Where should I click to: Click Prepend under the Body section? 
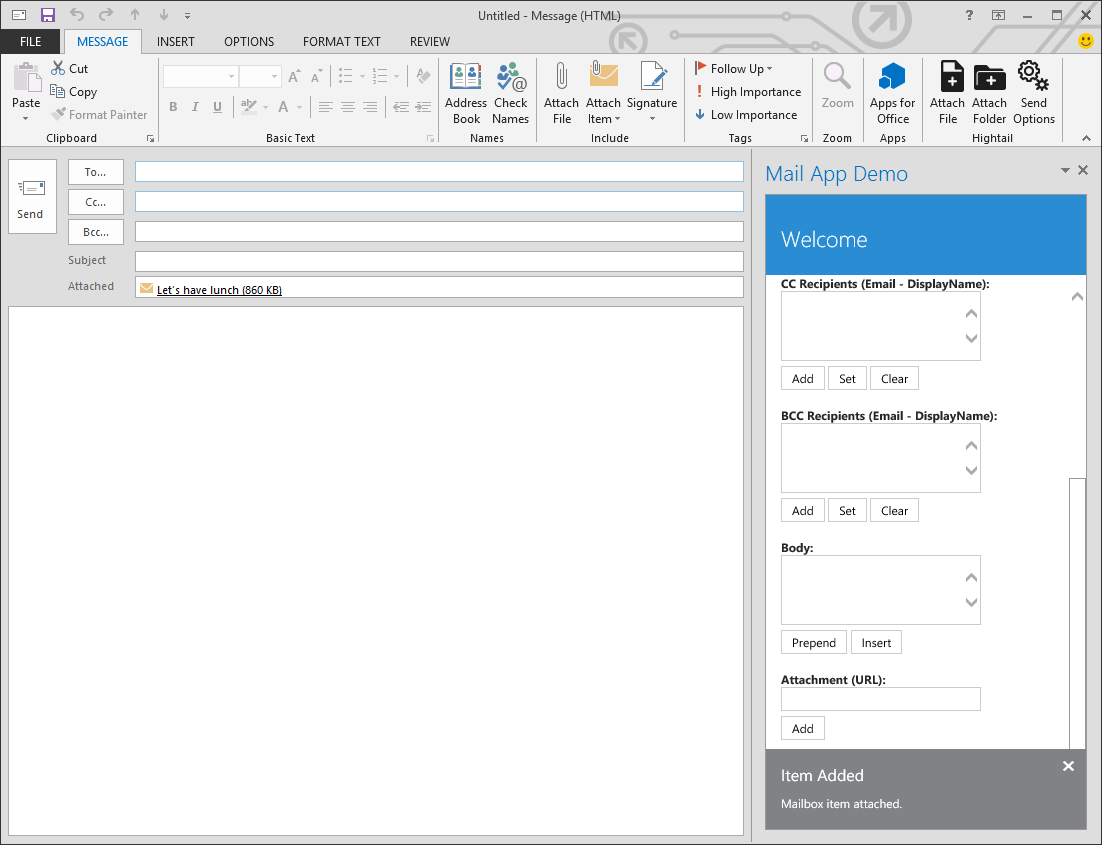tap(813, 642)
